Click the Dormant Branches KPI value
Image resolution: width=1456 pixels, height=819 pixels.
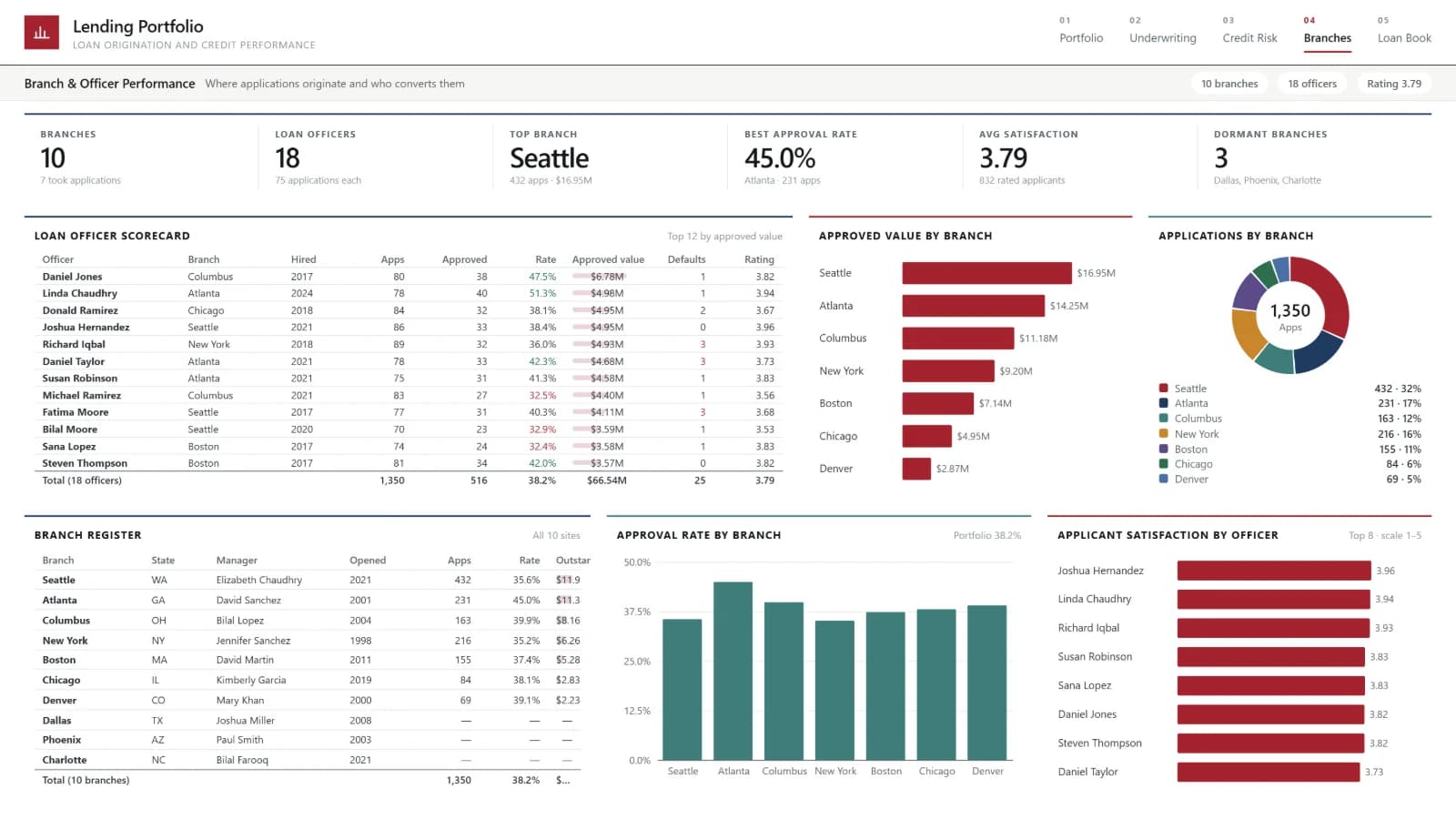click(1221, 158)
